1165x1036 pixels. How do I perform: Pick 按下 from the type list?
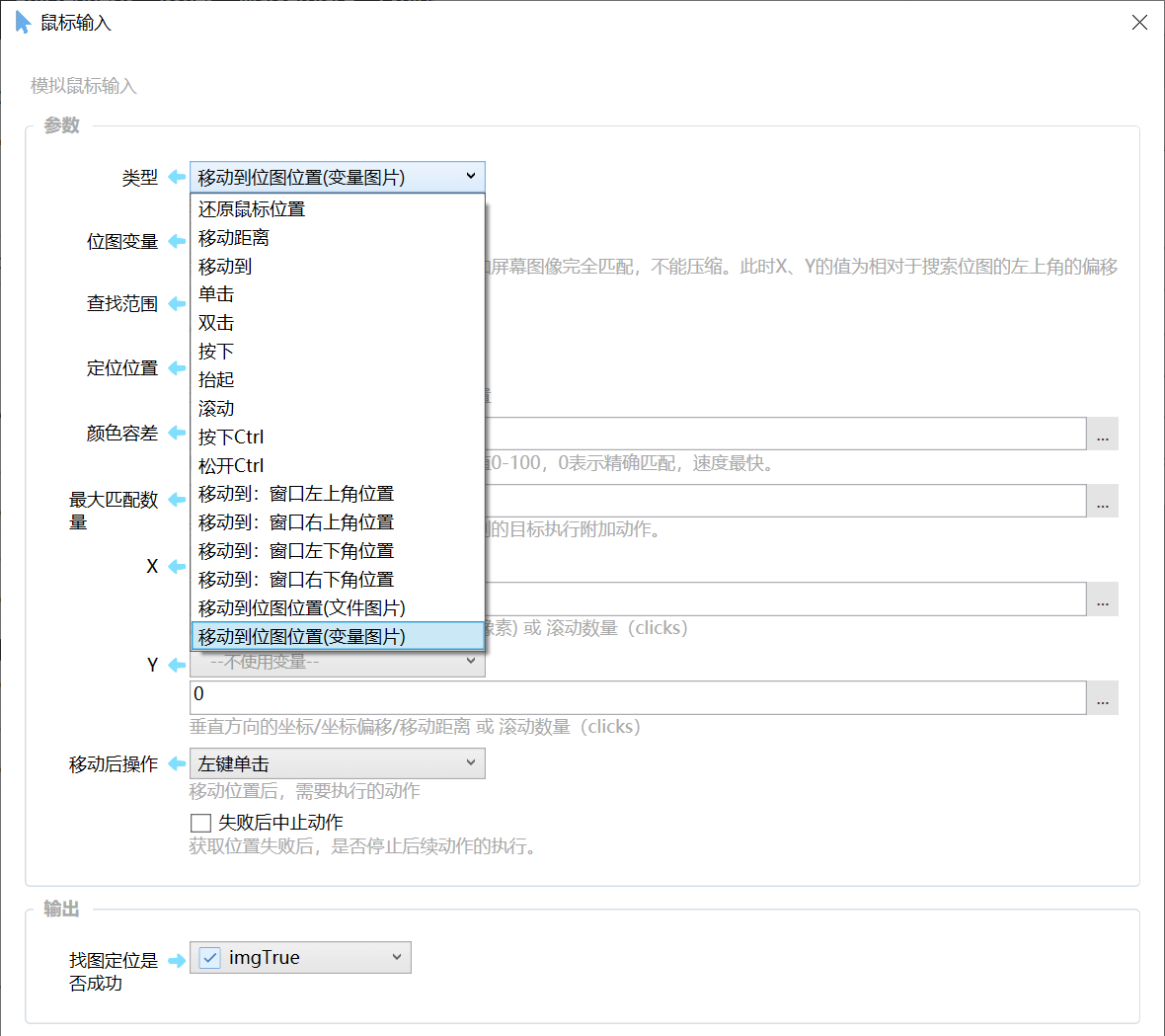338,352
